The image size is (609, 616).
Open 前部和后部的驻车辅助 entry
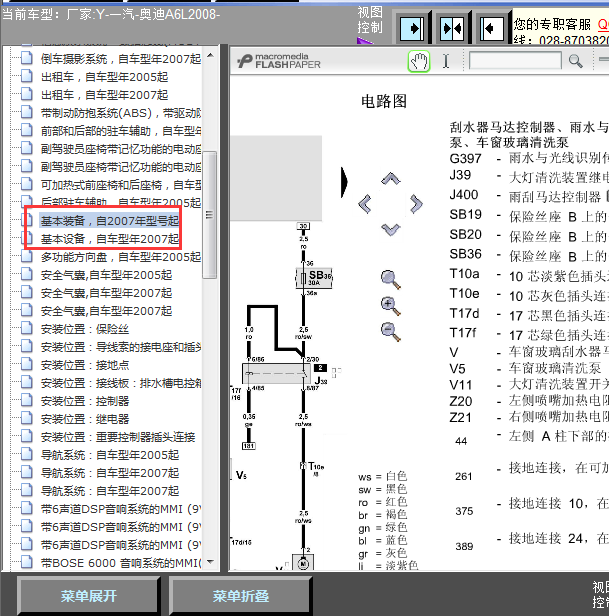[121, 131]
